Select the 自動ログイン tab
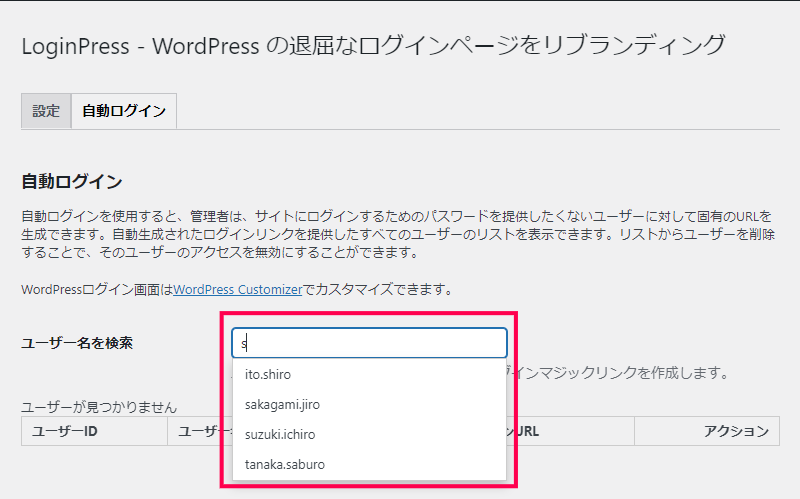The image size is (800, 499). click(x=124, y=111)
